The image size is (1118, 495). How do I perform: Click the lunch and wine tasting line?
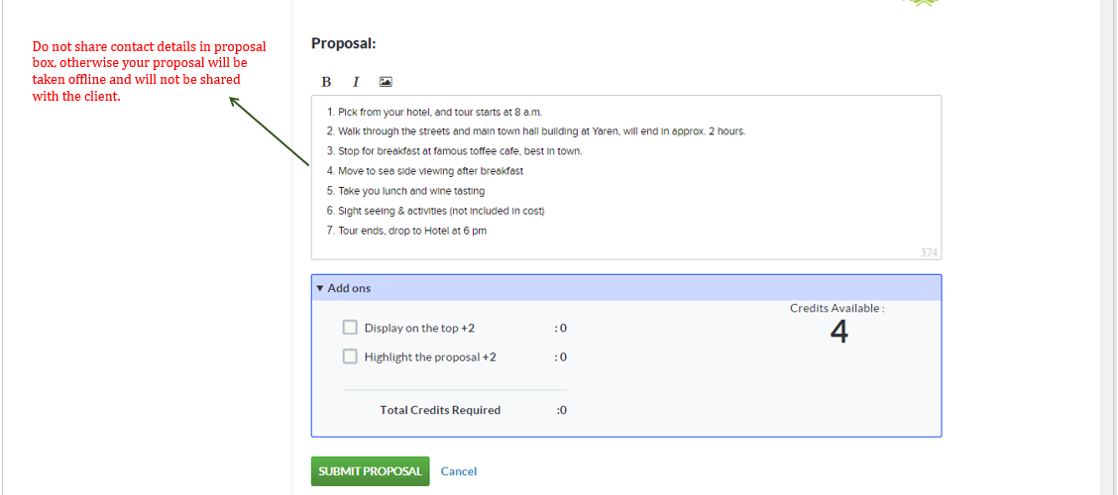[411, 191]
